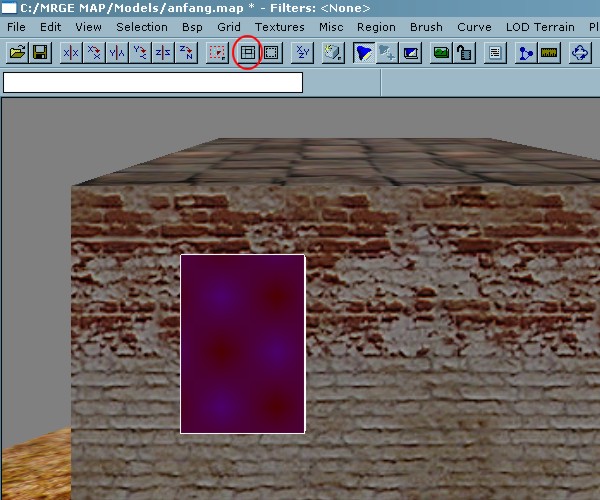
Task: Click the black and white screen icon
Action: tap(411, 52)
